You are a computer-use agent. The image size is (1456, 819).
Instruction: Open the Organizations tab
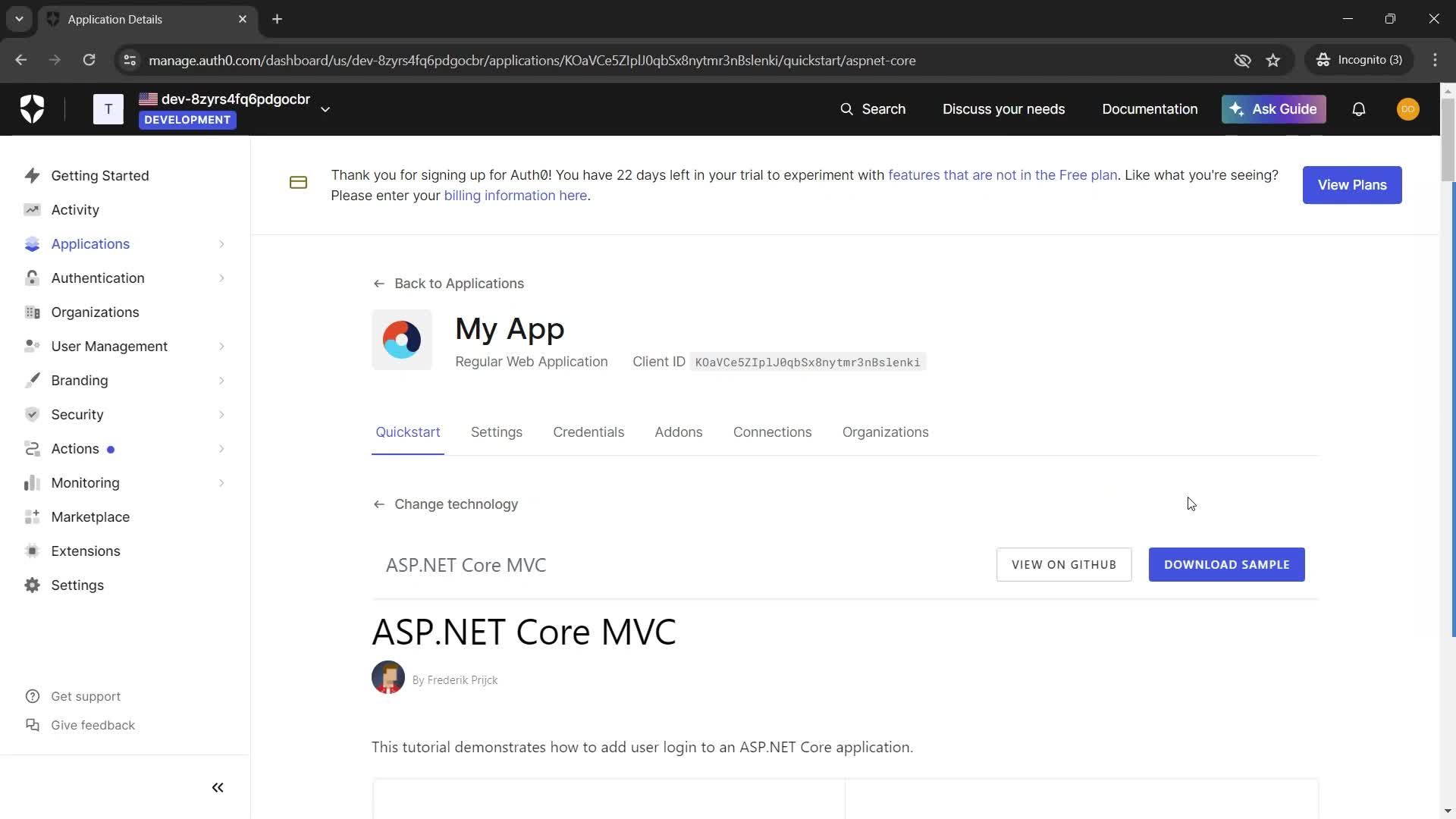pos(885,432)
